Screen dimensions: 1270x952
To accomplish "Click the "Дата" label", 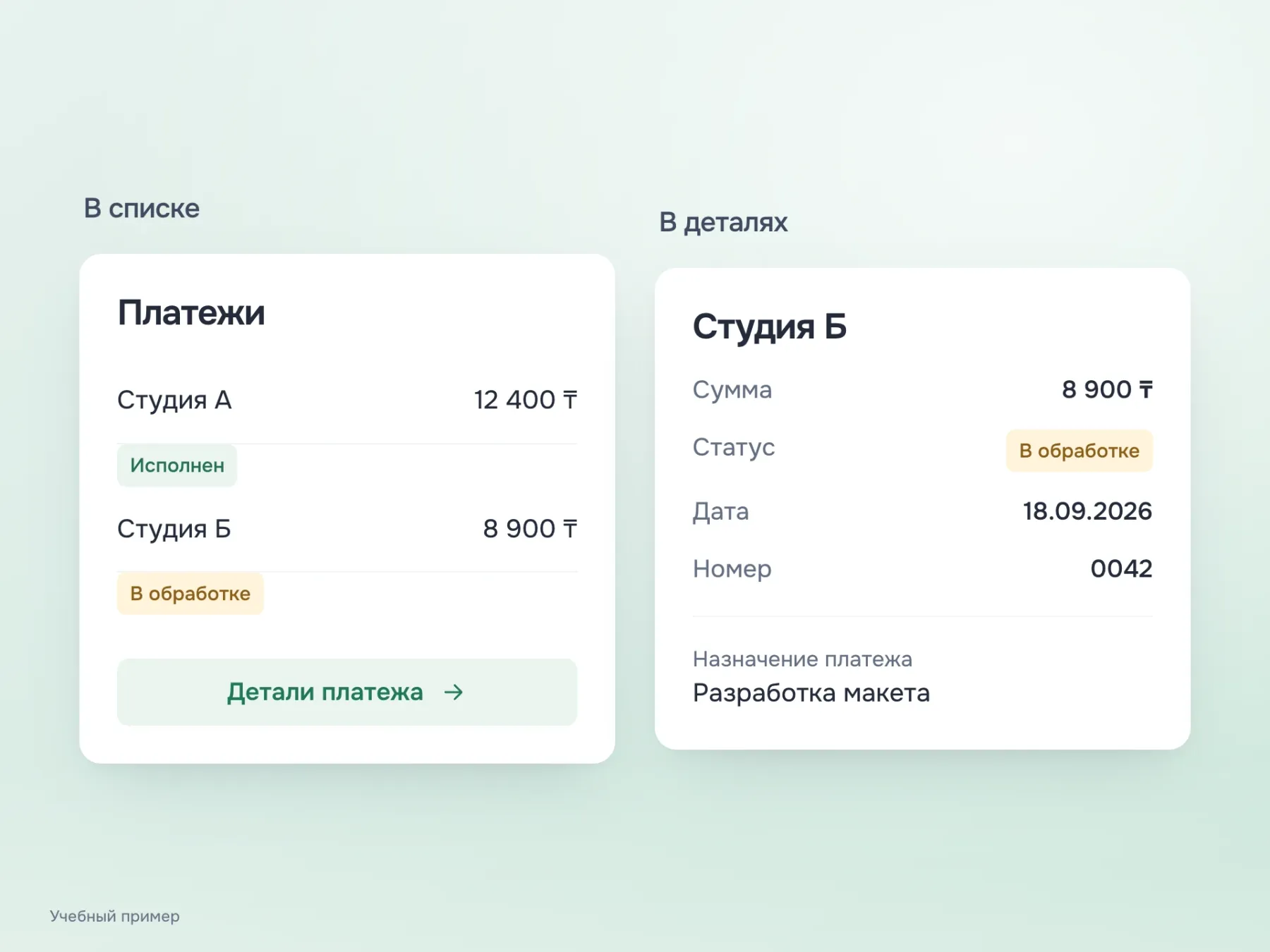I will (x=720, y=511).
